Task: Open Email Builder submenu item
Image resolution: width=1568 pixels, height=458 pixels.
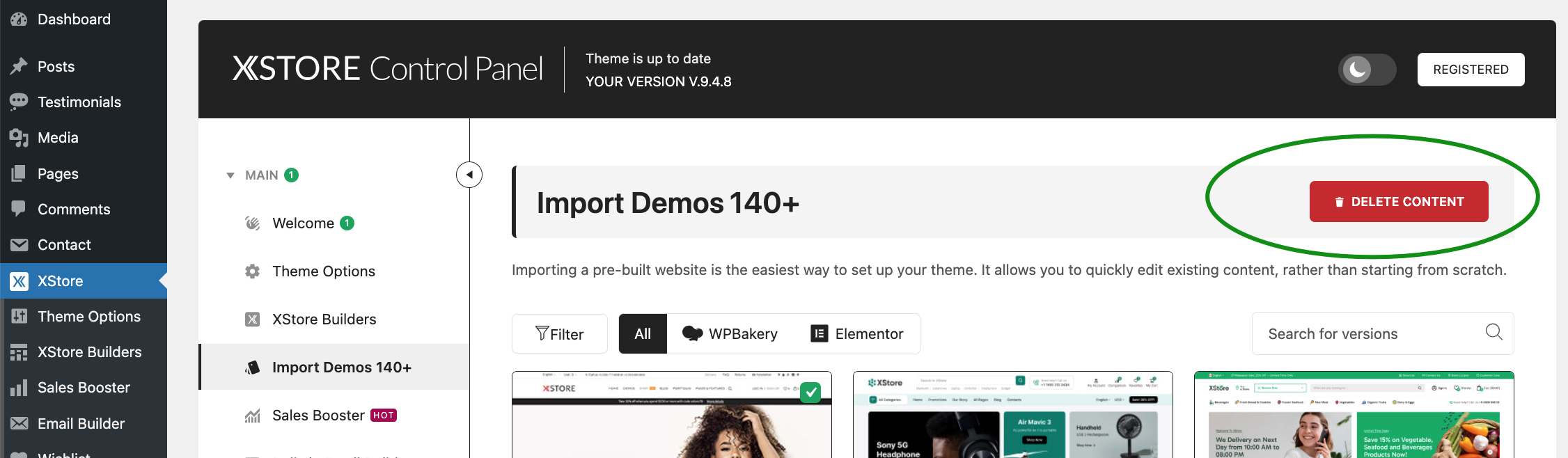Action: [84, 423]
